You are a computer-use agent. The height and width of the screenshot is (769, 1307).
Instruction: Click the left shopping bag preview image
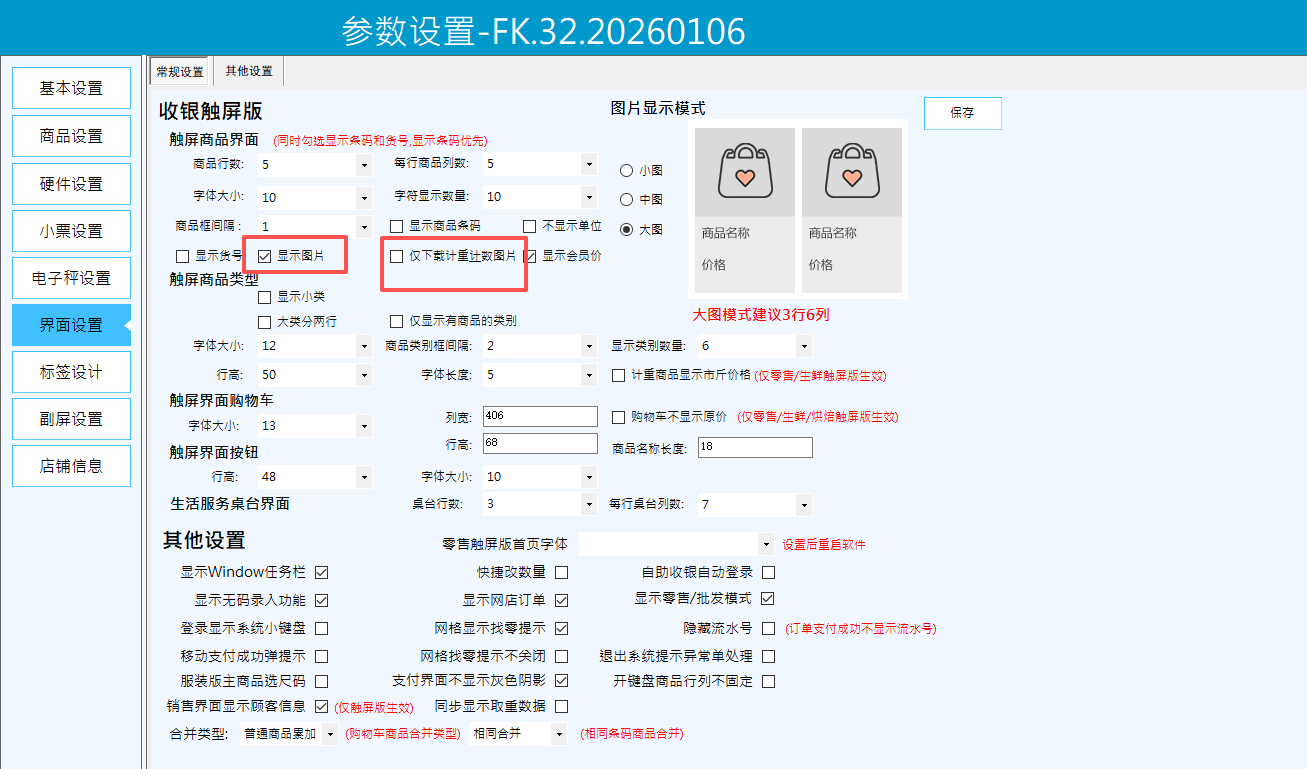pyautogui.click(x=744, y=171)
